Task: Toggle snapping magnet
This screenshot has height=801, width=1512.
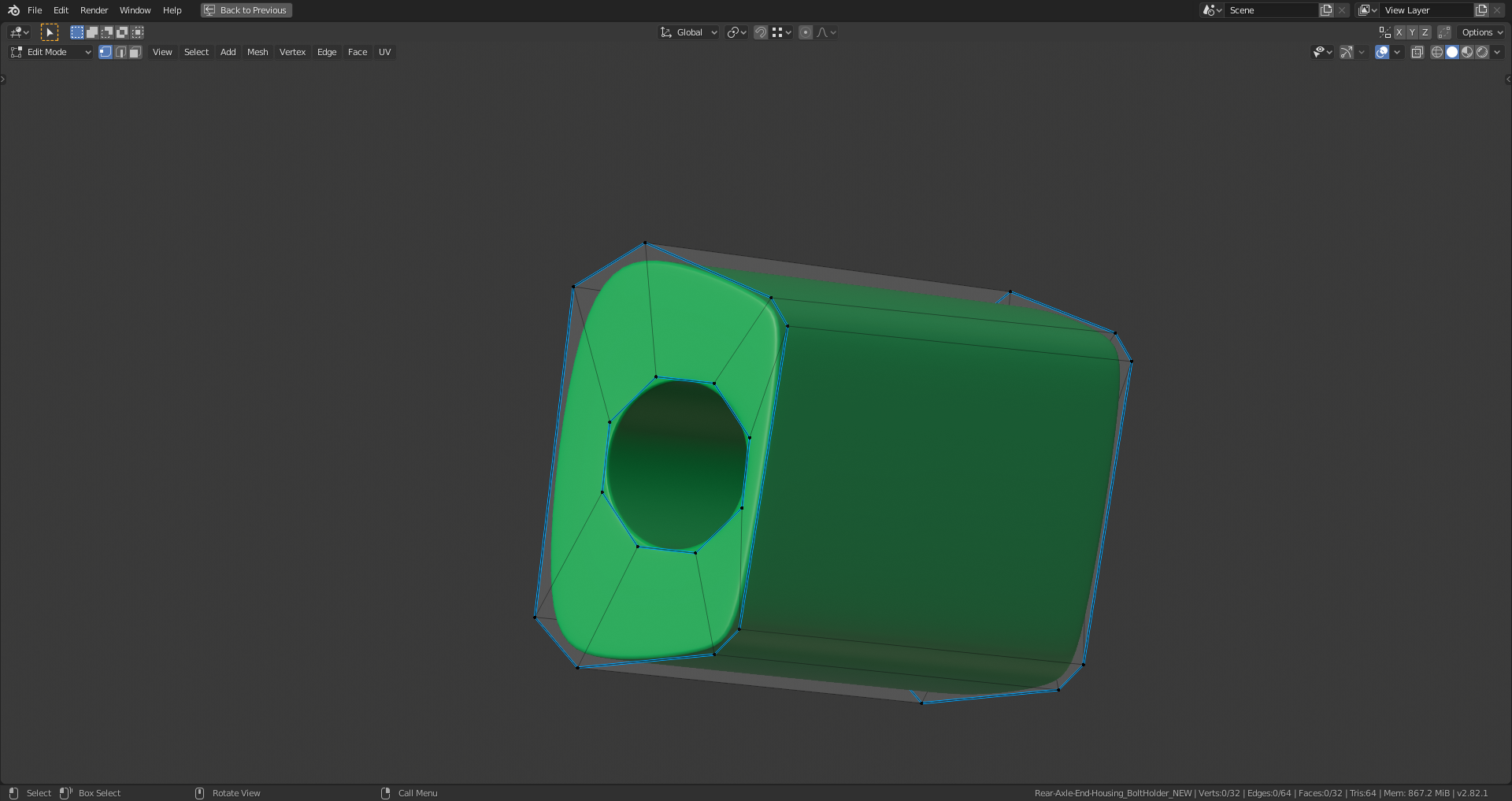Action: (761, 32)
